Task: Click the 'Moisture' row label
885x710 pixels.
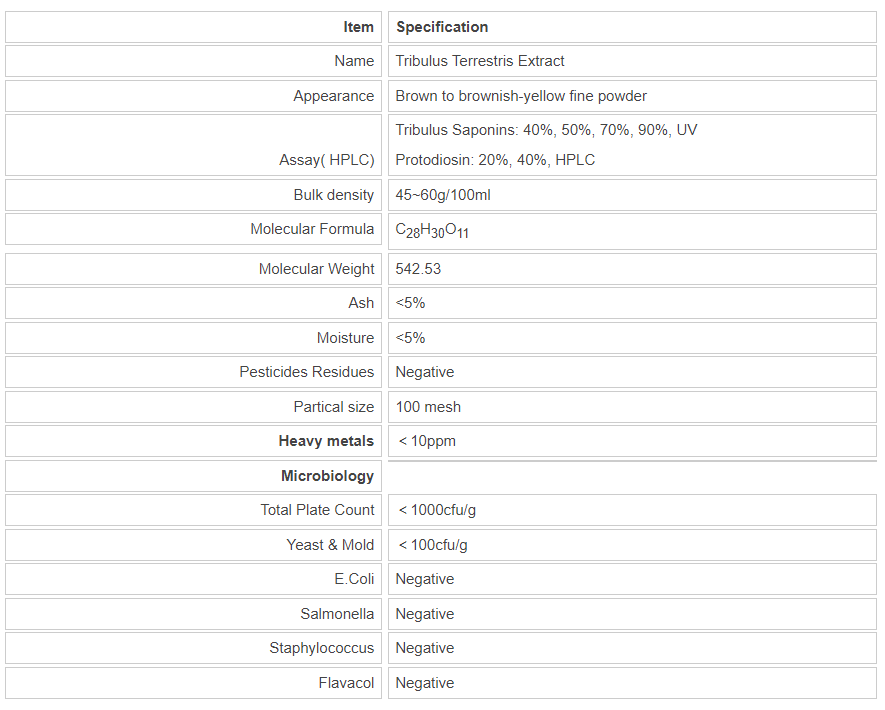Action: pyautogui.click(x=345, y=338)
